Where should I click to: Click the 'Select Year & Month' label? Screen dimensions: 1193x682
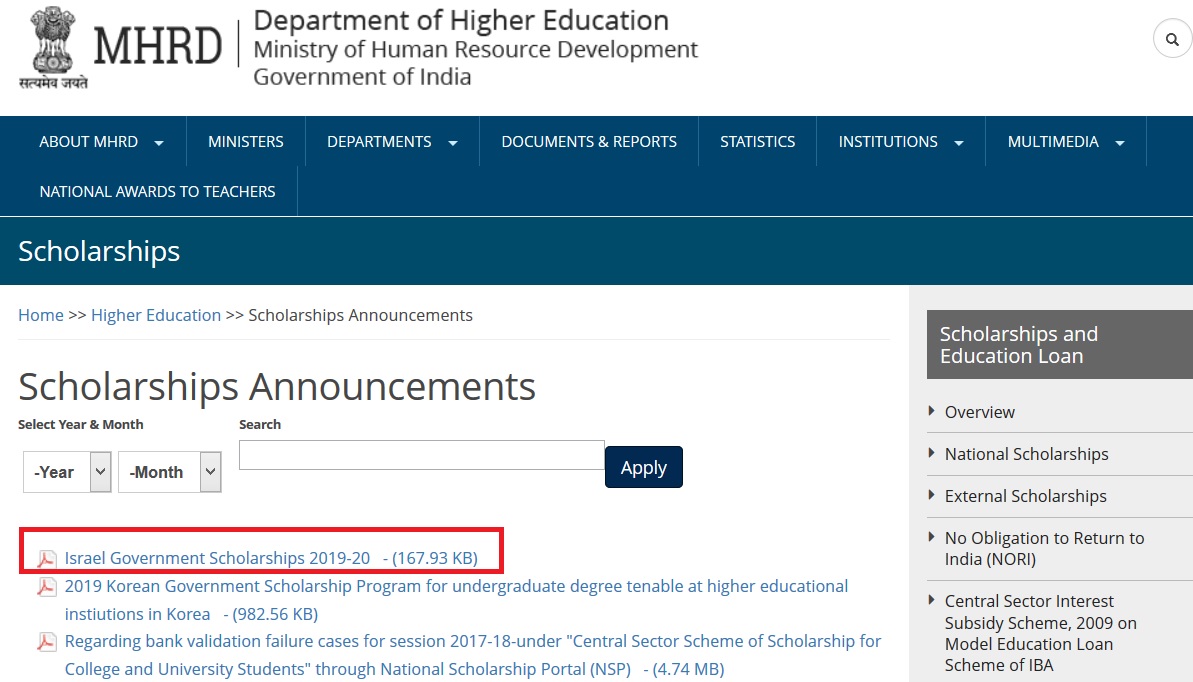(81, 424)
